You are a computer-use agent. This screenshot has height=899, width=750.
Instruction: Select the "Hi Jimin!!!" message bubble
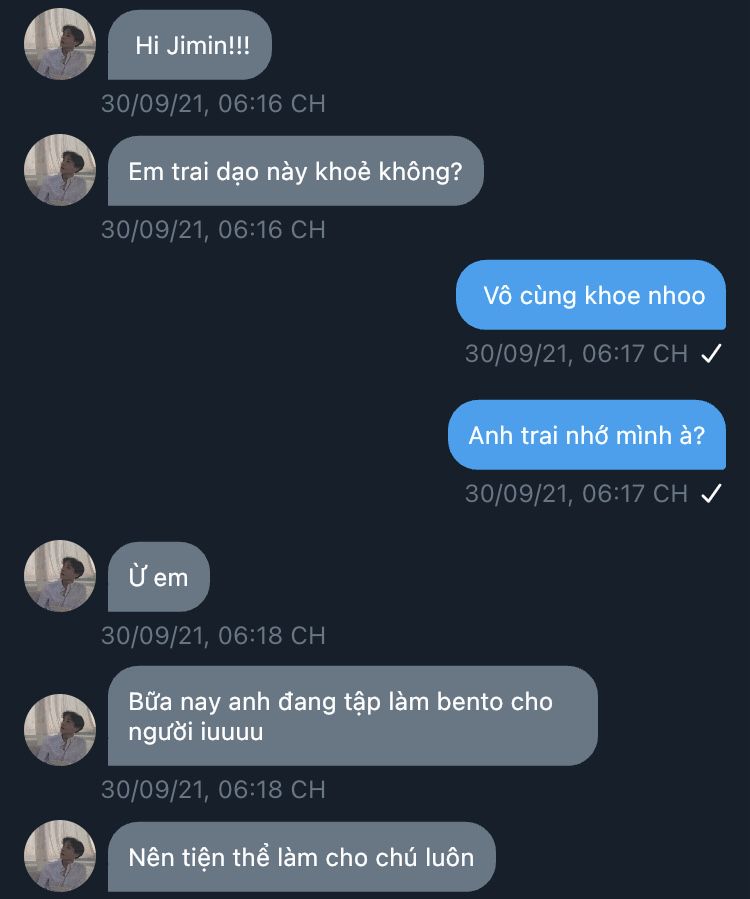tap(190, 45)
